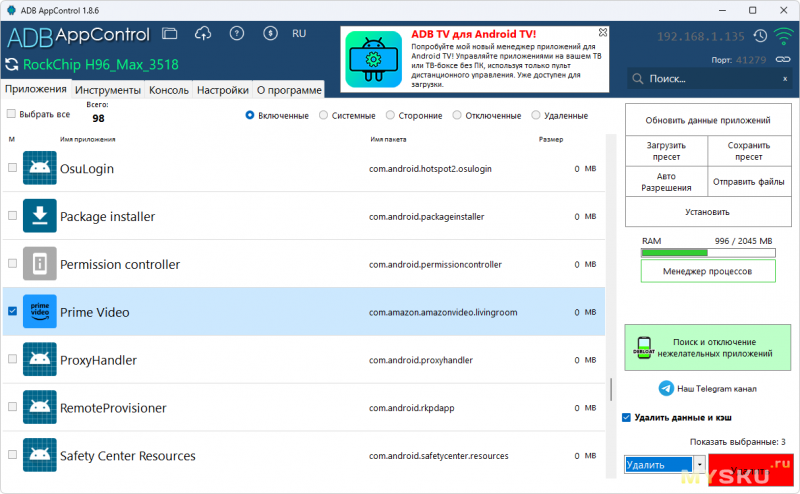800x494 pixels.
Task: Click the debloat phone icon
Action: pos(644,348)
